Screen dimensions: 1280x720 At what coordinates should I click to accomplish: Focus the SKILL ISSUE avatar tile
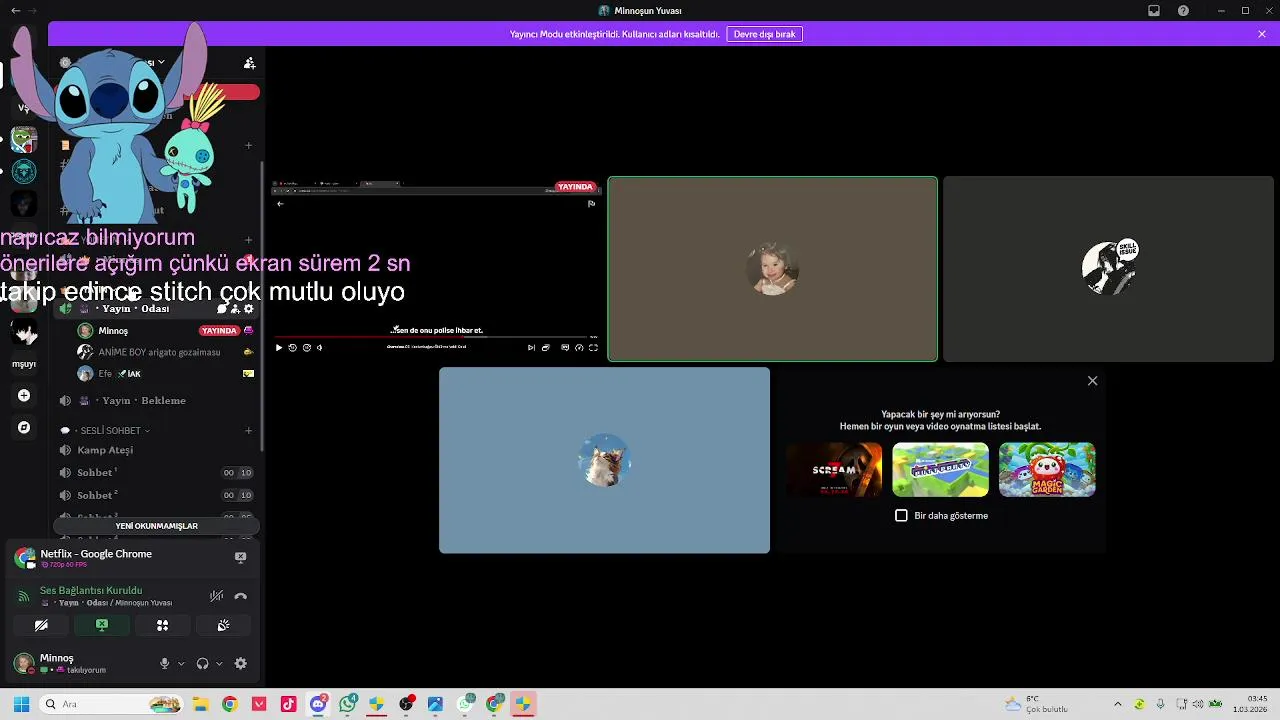(1109, 269)
